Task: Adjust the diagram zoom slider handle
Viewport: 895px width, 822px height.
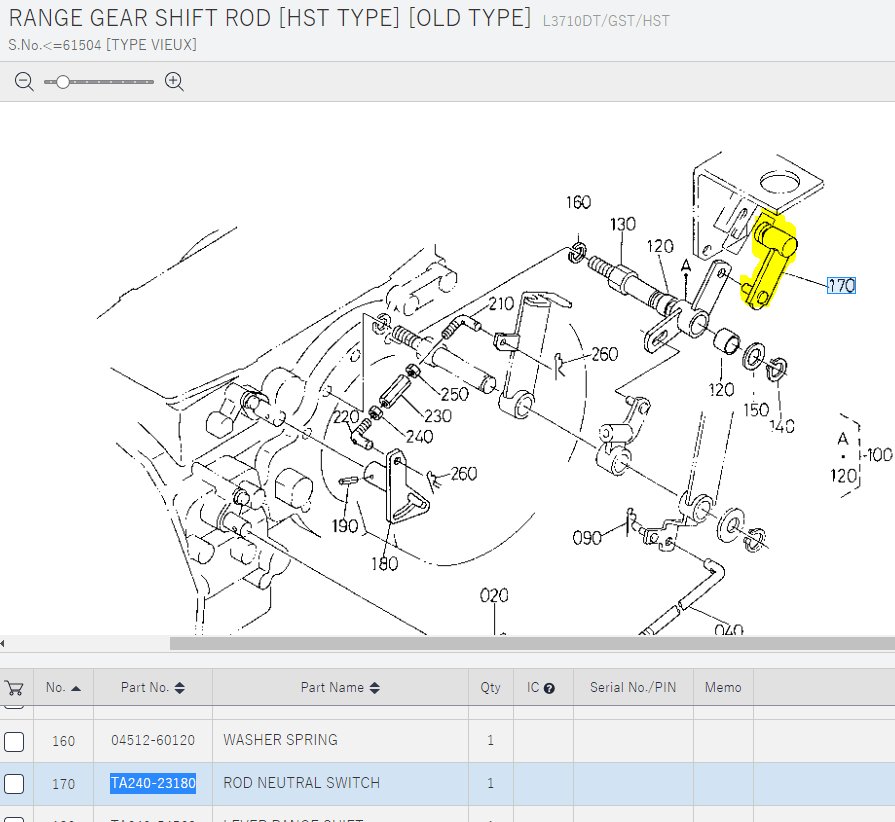Action: [64, 81]
